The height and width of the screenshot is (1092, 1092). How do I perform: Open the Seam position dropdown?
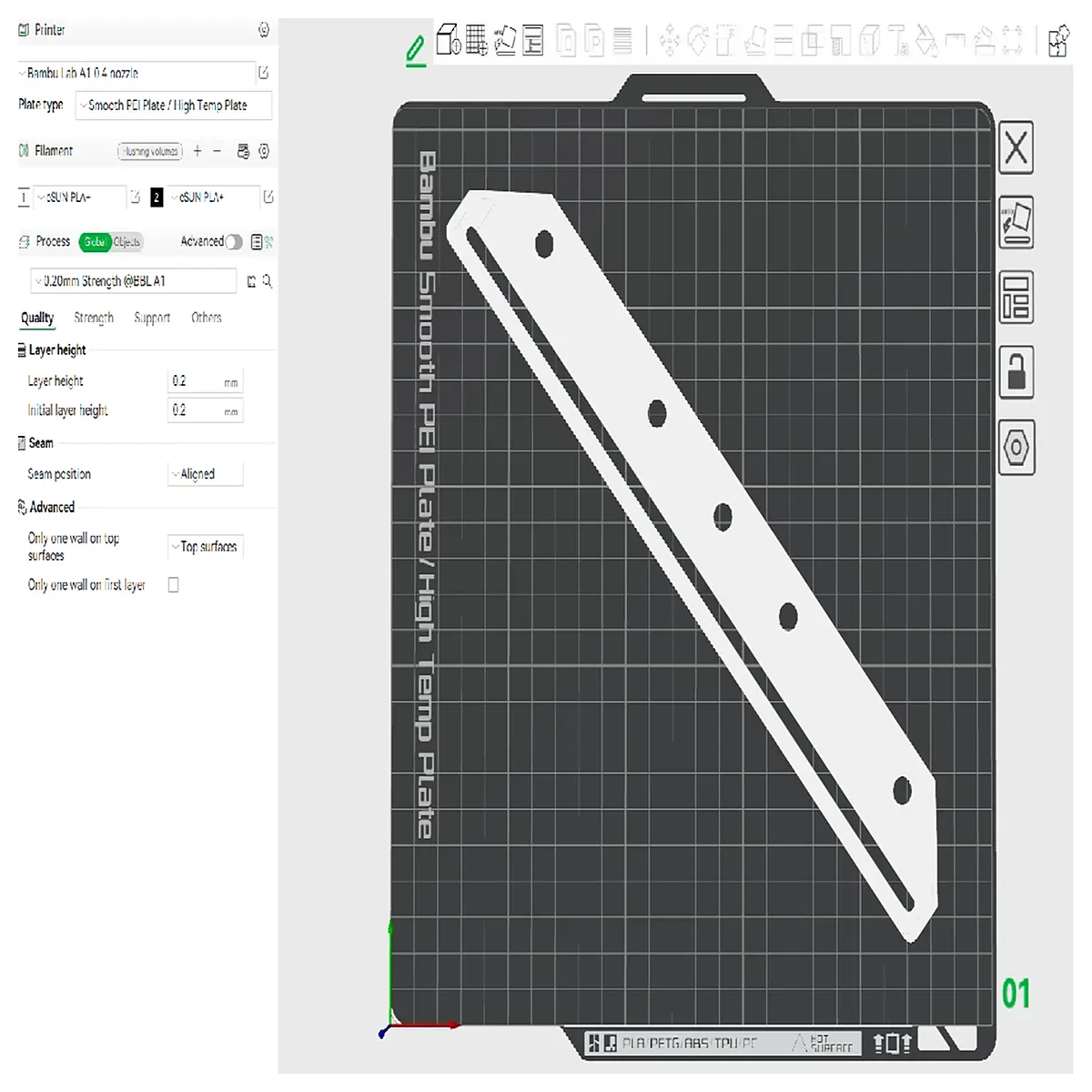(x=206, y=474)
